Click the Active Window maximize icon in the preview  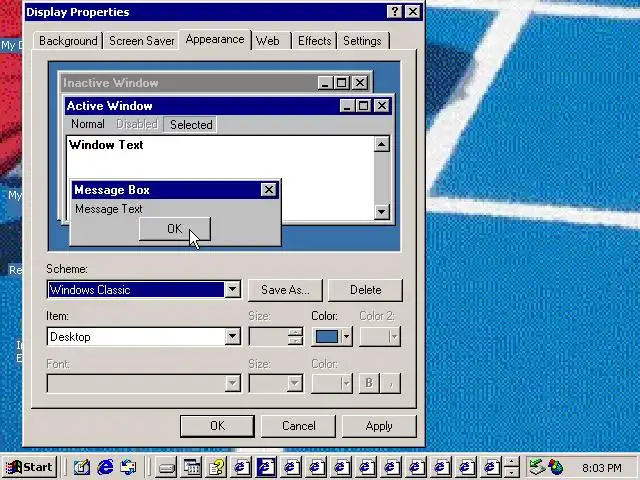(x=363, y=106)
